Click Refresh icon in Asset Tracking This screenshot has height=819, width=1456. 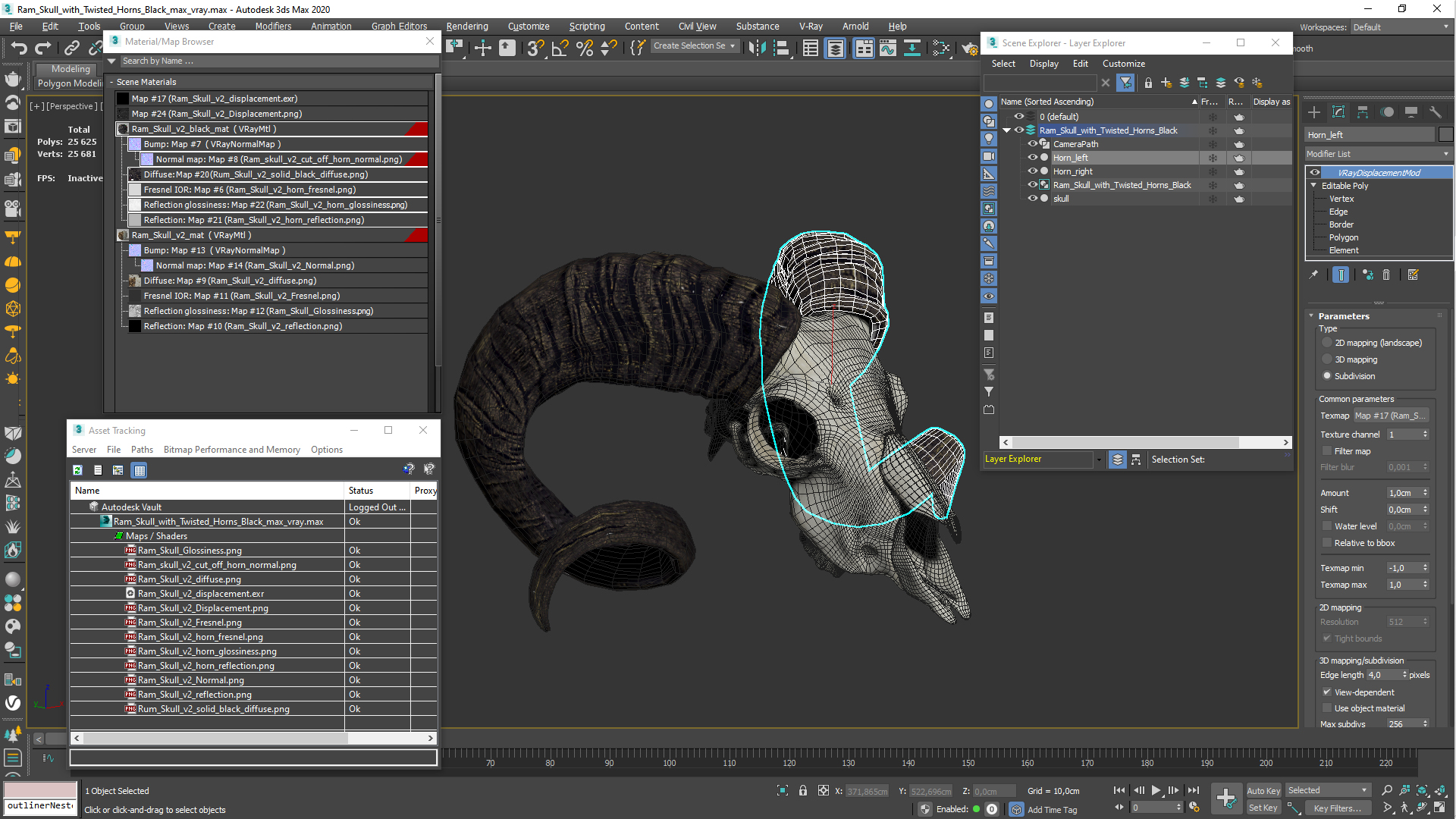click(x=77, y=470)
